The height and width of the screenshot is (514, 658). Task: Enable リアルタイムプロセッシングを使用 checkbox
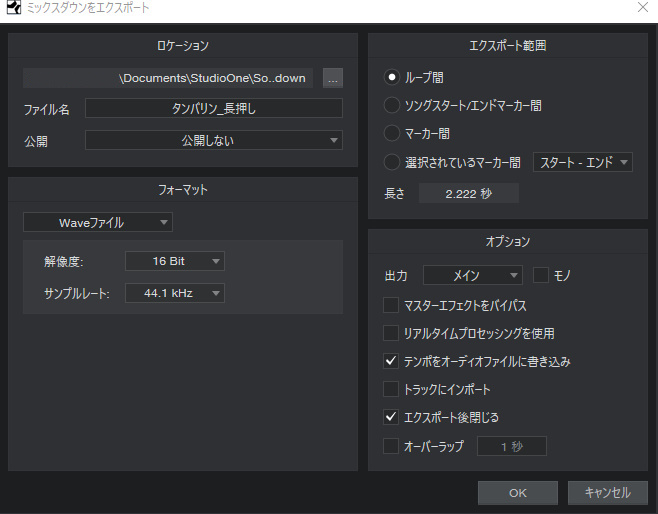pyautogui.click(x=391, y=333)
